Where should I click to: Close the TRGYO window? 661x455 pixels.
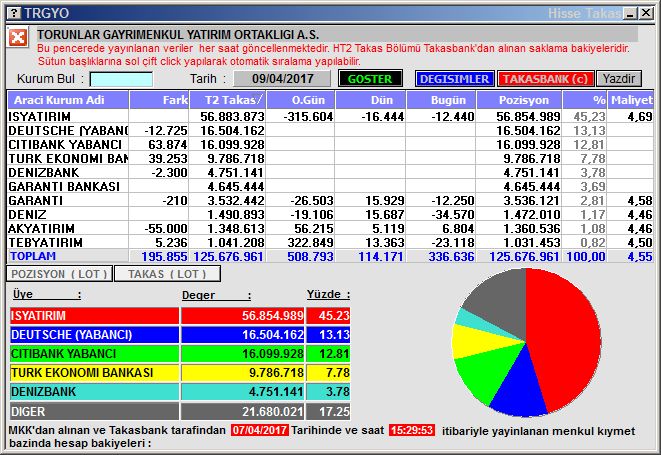[645, 13]
